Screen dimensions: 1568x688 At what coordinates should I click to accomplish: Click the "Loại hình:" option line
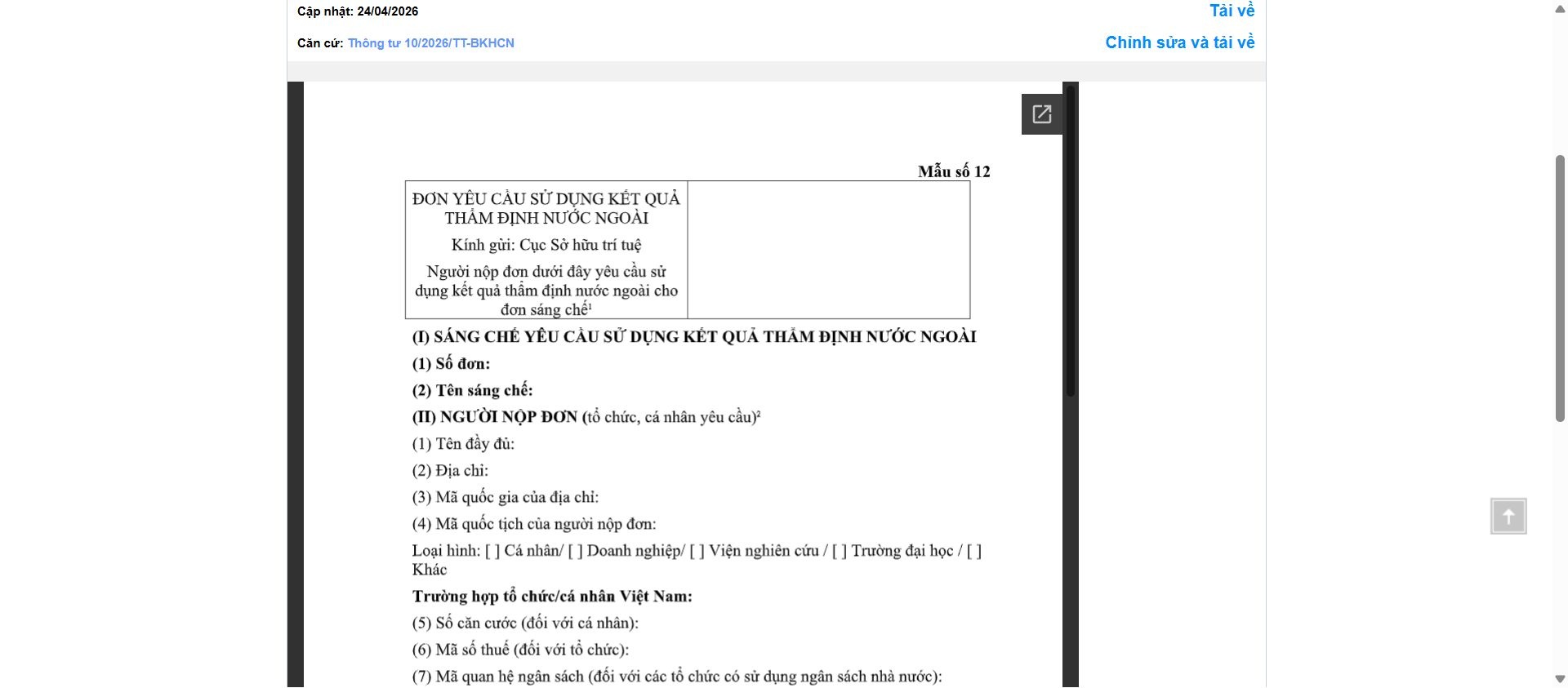[x=697, y=560]
